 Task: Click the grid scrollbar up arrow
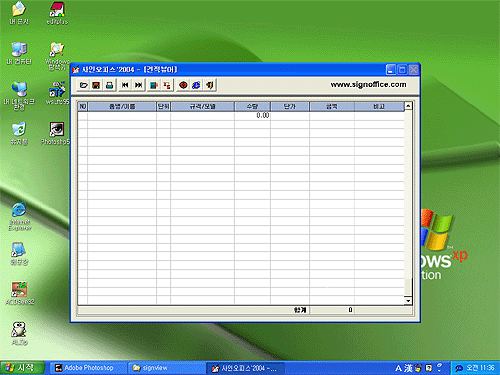pos(408,106)
